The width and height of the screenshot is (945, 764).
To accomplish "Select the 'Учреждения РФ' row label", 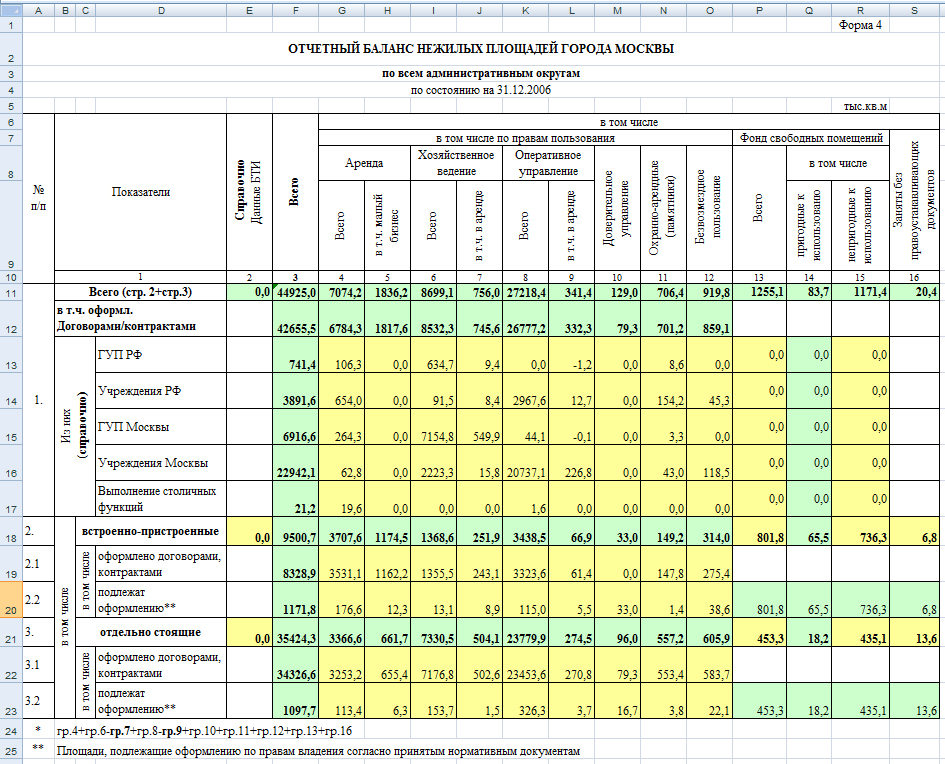I will tap(161, 390).
